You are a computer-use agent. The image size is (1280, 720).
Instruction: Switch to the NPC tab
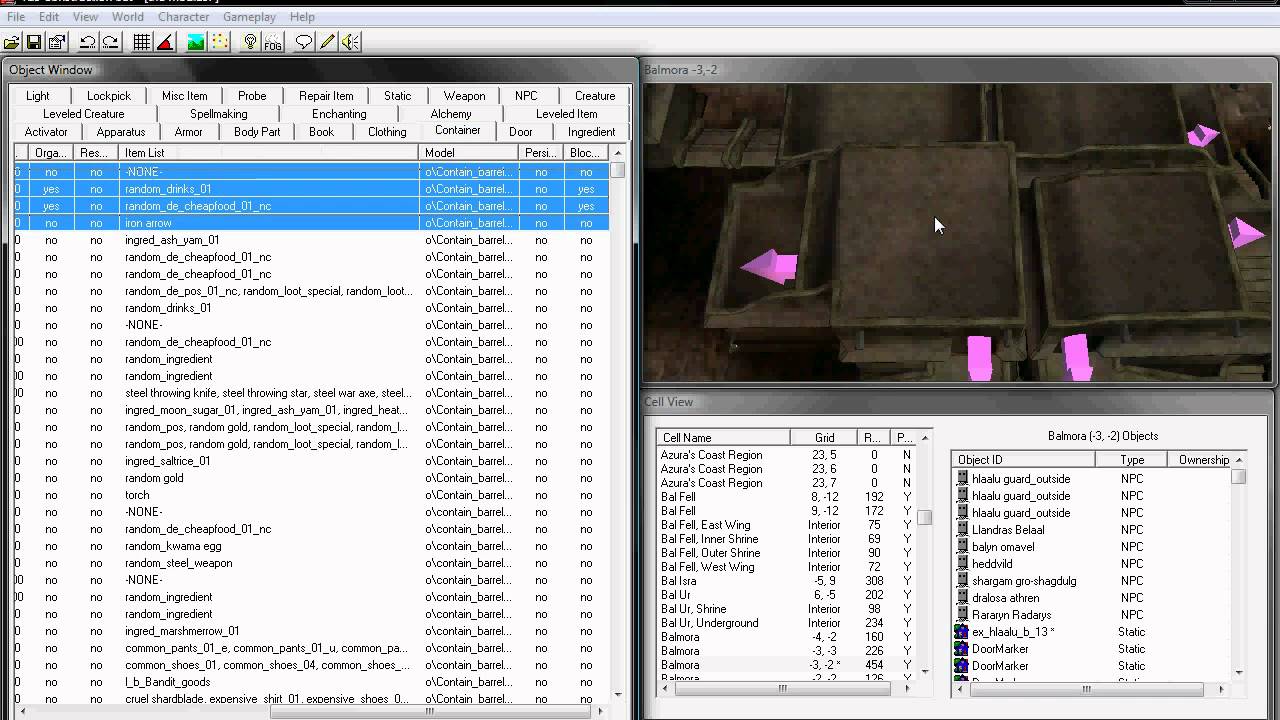(x=526, y=96)
